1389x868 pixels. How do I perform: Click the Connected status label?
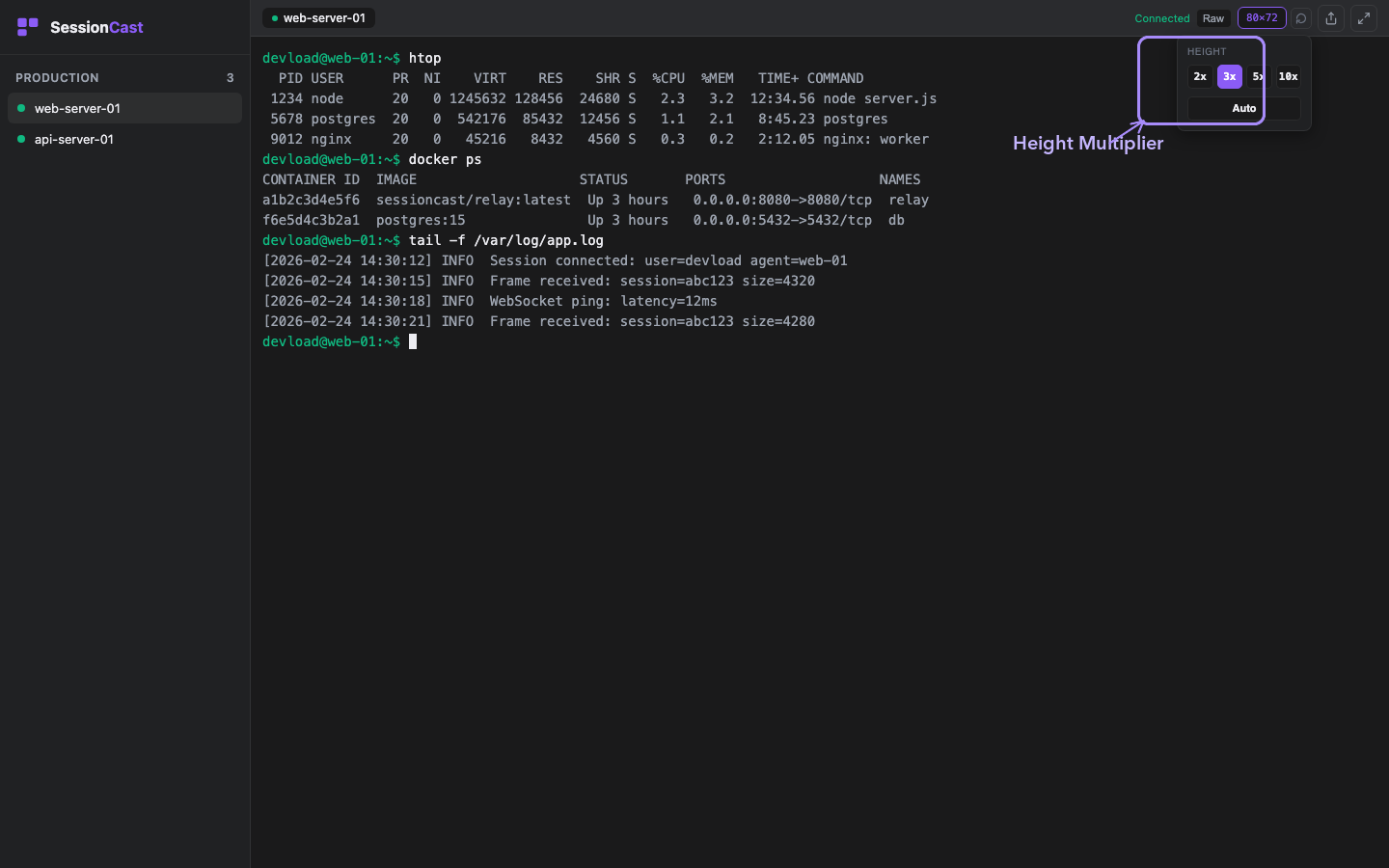click(x=1161, y=18)
